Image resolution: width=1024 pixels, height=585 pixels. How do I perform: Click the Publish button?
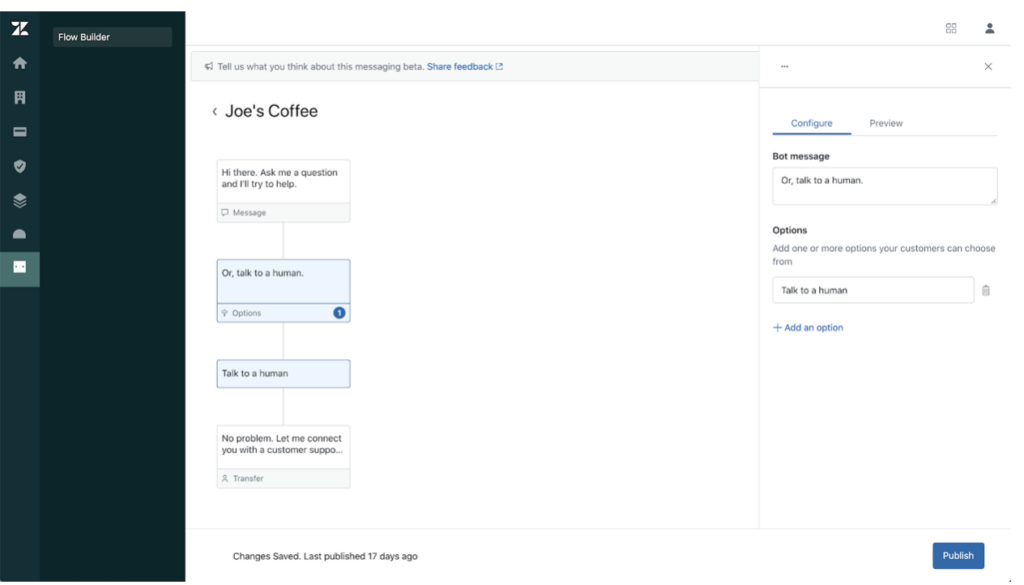pos(957,556)
